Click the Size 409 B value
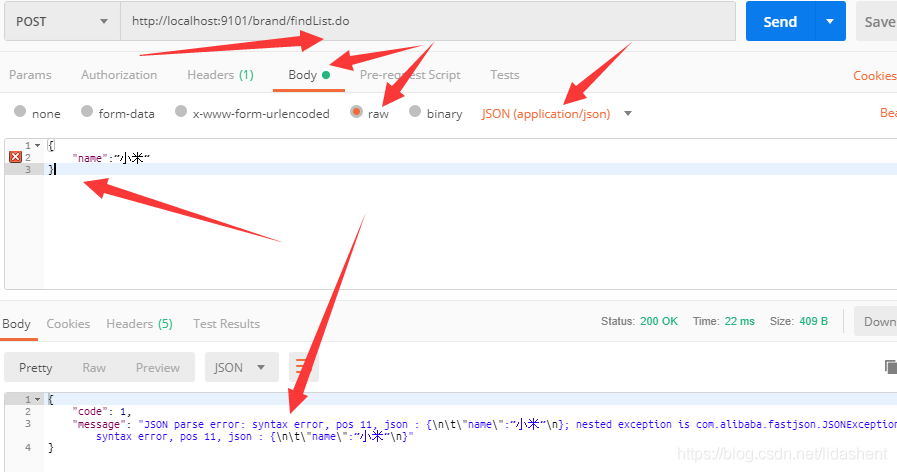The image size is (897, 472). point(813,321)
